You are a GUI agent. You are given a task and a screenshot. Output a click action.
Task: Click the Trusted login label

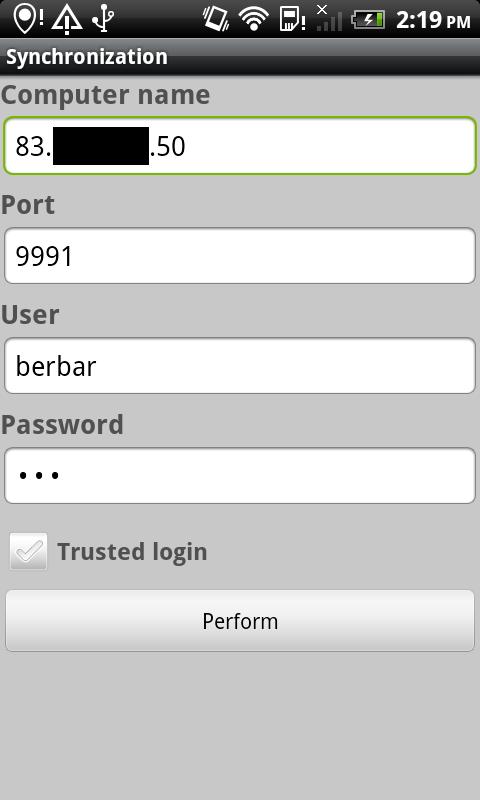132,552
